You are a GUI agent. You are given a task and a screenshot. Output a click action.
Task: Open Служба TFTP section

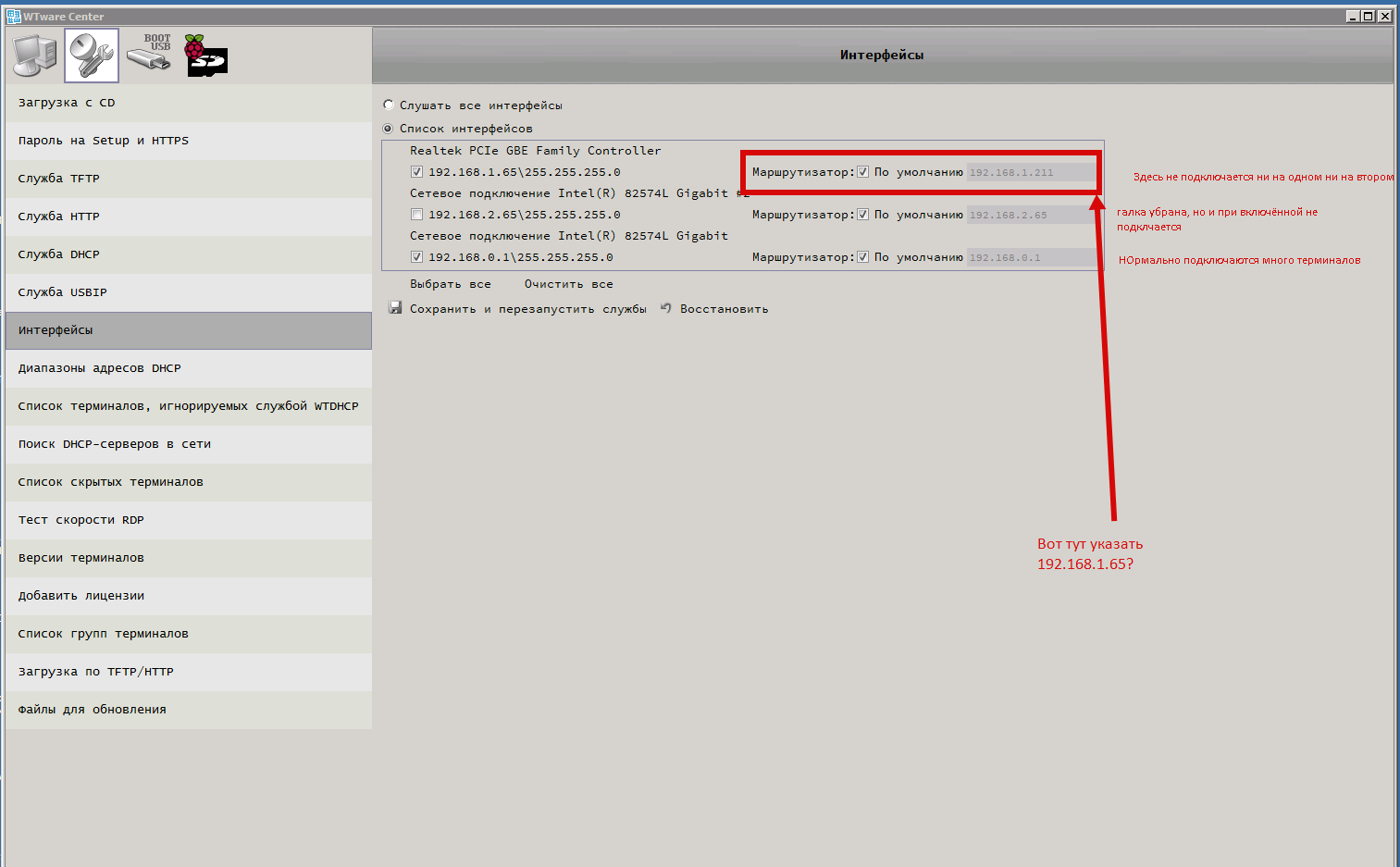coord(189,179)
